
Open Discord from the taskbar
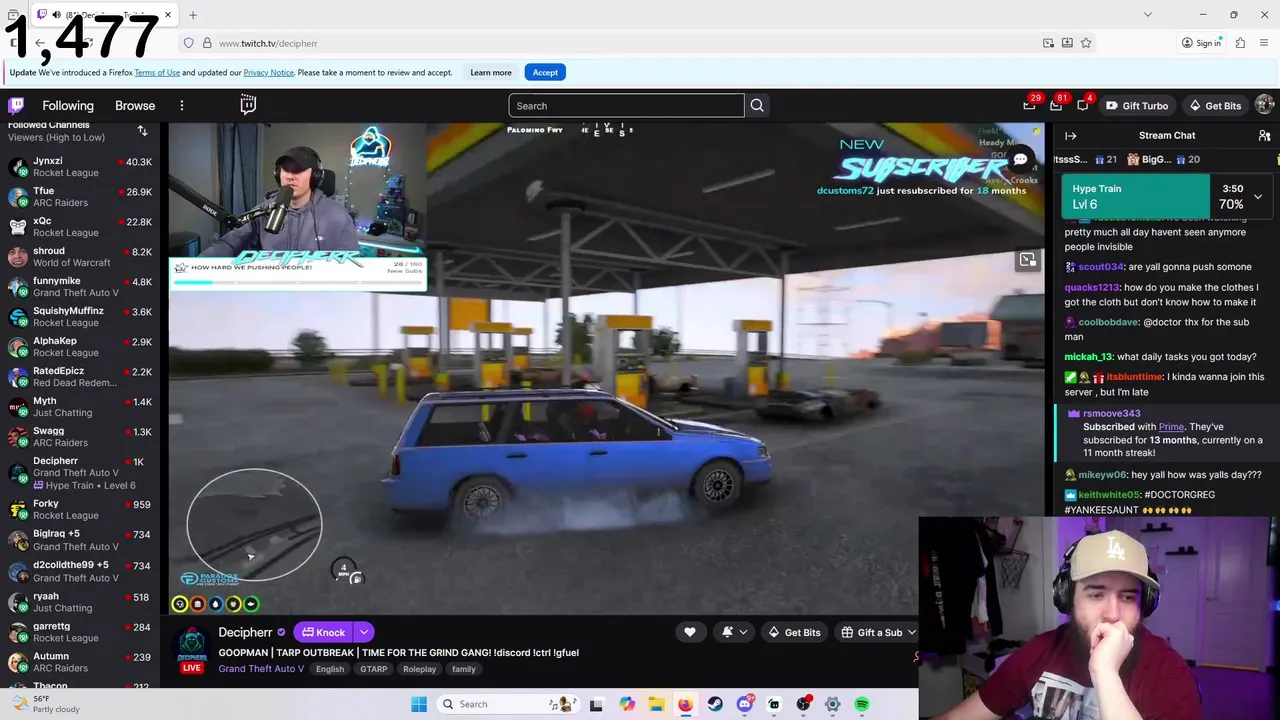point(744,704)
